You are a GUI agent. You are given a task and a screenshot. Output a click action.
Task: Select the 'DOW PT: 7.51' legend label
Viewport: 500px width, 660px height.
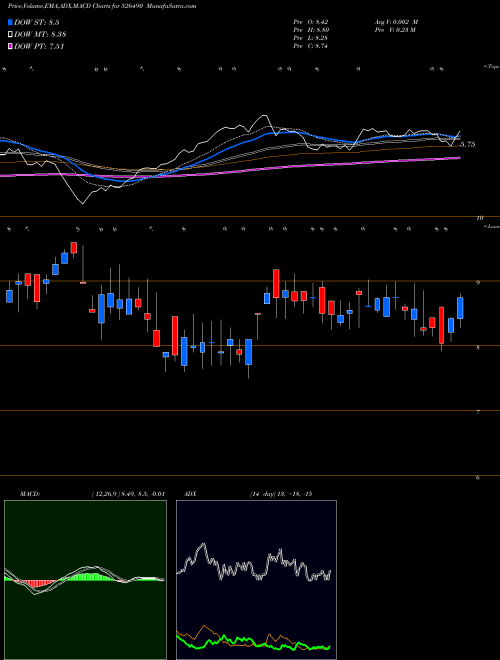(x=39, y=47)
